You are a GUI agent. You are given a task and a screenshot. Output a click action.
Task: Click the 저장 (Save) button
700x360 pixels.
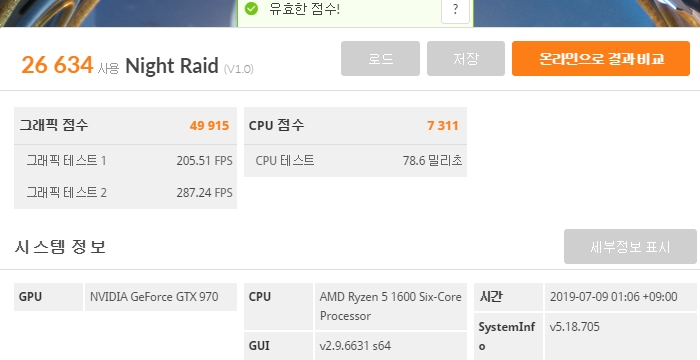click(x=466, y=59)
